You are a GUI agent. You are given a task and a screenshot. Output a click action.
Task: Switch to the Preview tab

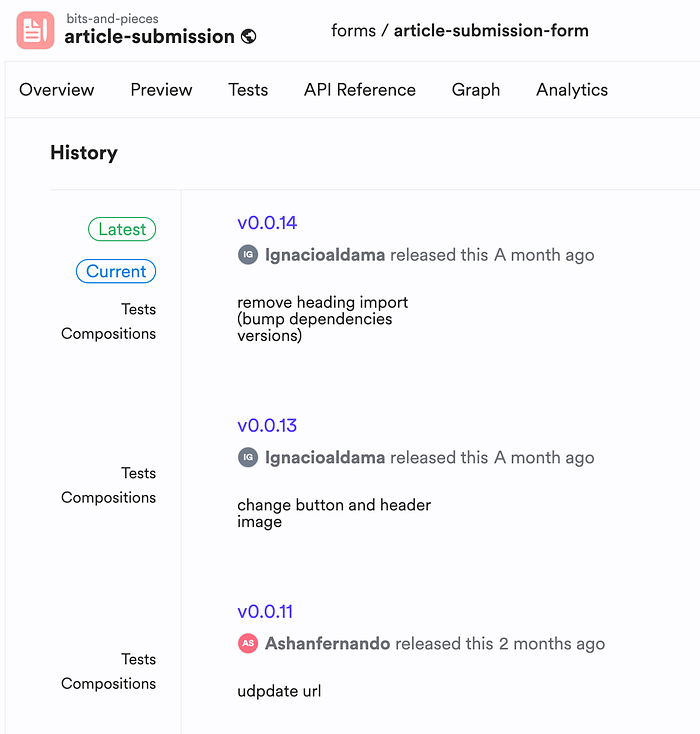[x=161, y=90]
